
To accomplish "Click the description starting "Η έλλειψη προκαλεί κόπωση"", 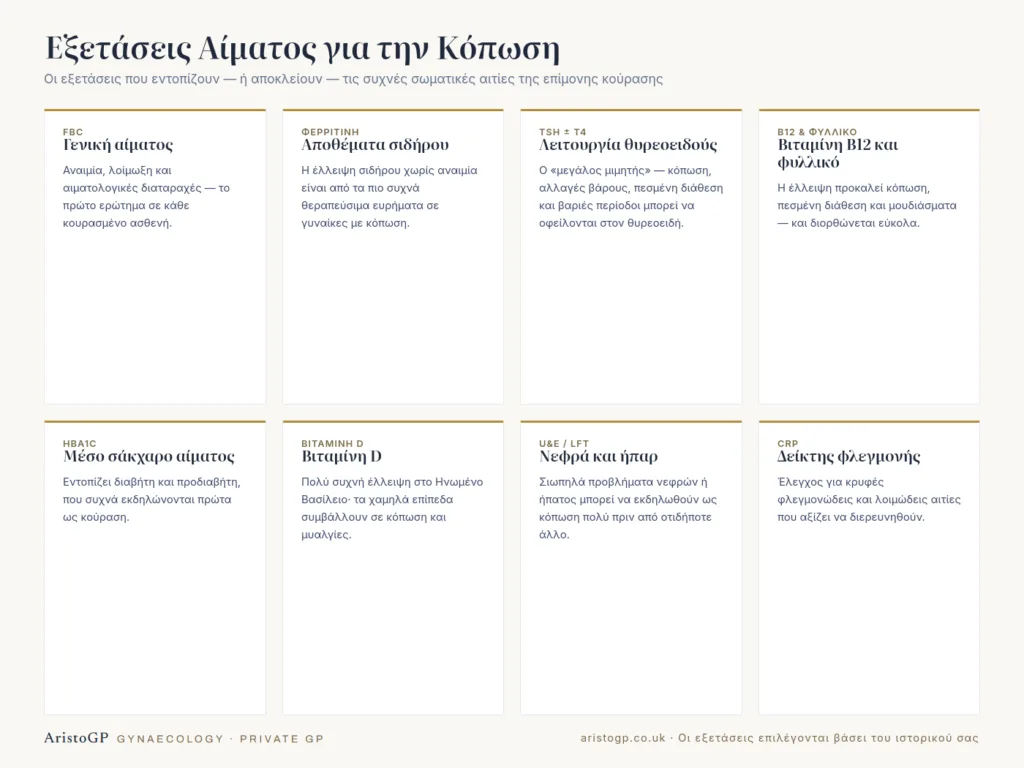I will click(x=867, y=205).
